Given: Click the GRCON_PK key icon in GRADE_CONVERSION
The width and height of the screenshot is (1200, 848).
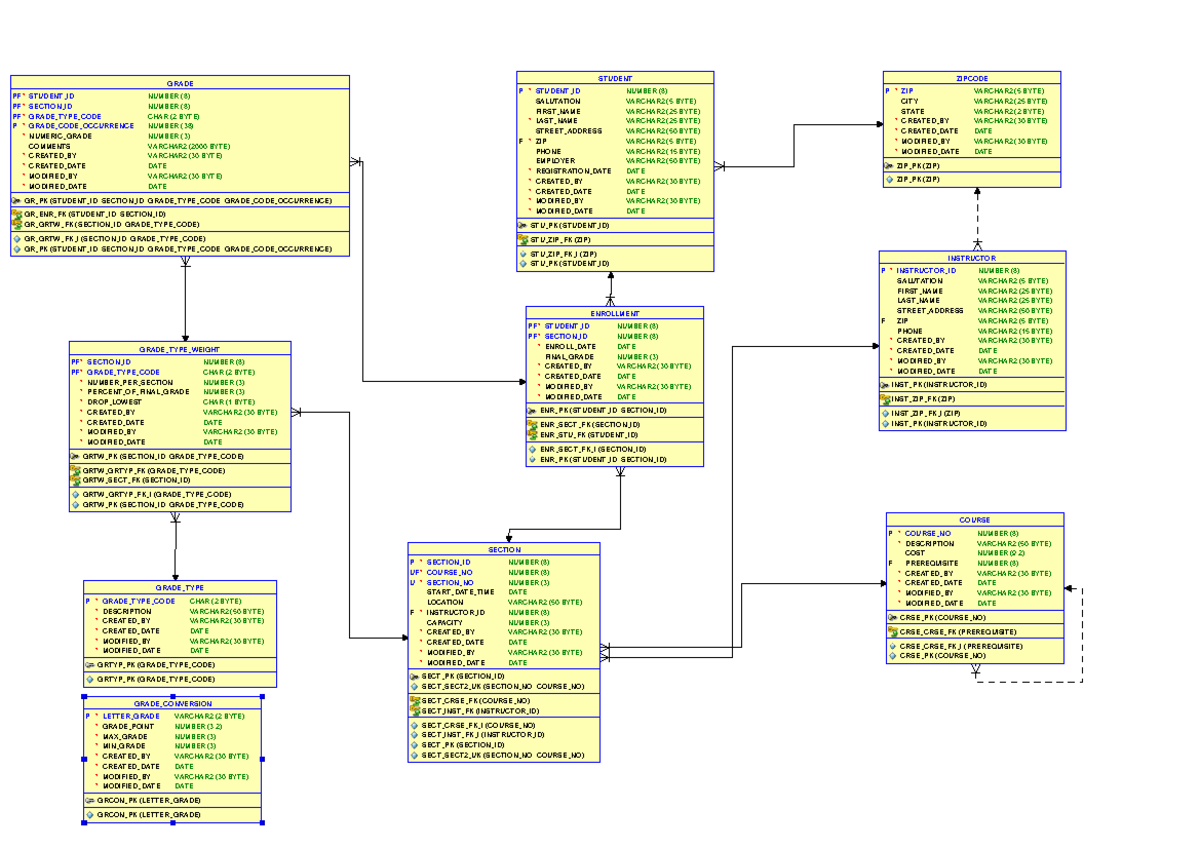Looking at the screenshot, I should (x=88, y=798).
